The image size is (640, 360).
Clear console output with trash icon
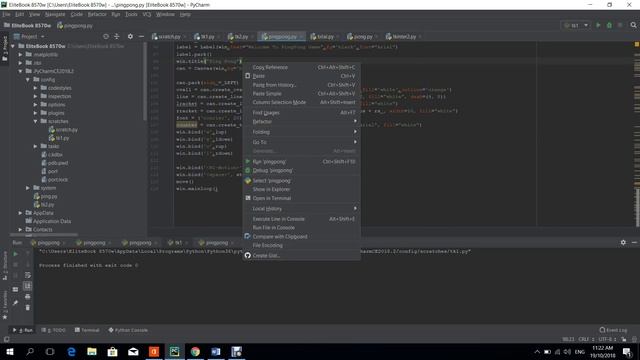click(27, 307)
